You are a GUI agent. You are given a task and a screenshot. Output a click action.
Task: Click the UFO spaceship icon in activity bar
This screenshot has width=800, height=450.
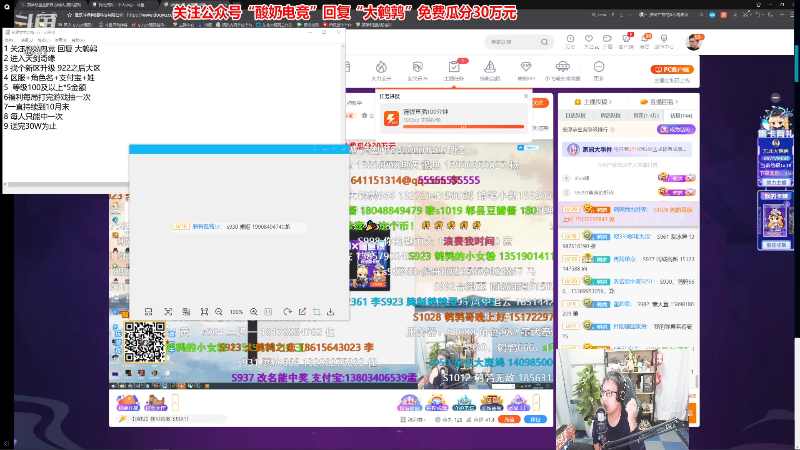[x=562, y=67]
